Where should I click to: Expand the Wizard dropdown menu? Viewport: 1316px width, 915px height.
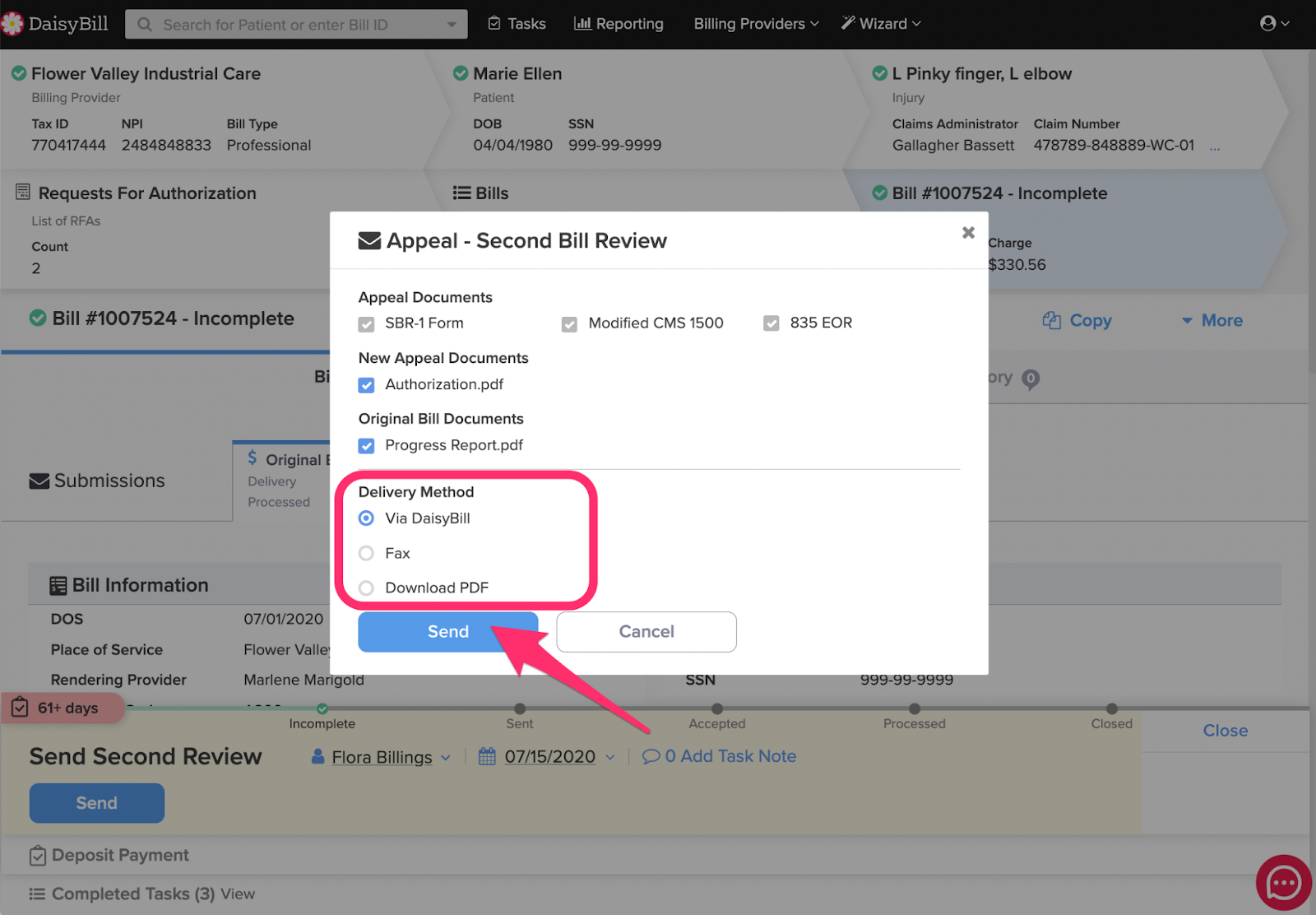click(x=881, y=24)
